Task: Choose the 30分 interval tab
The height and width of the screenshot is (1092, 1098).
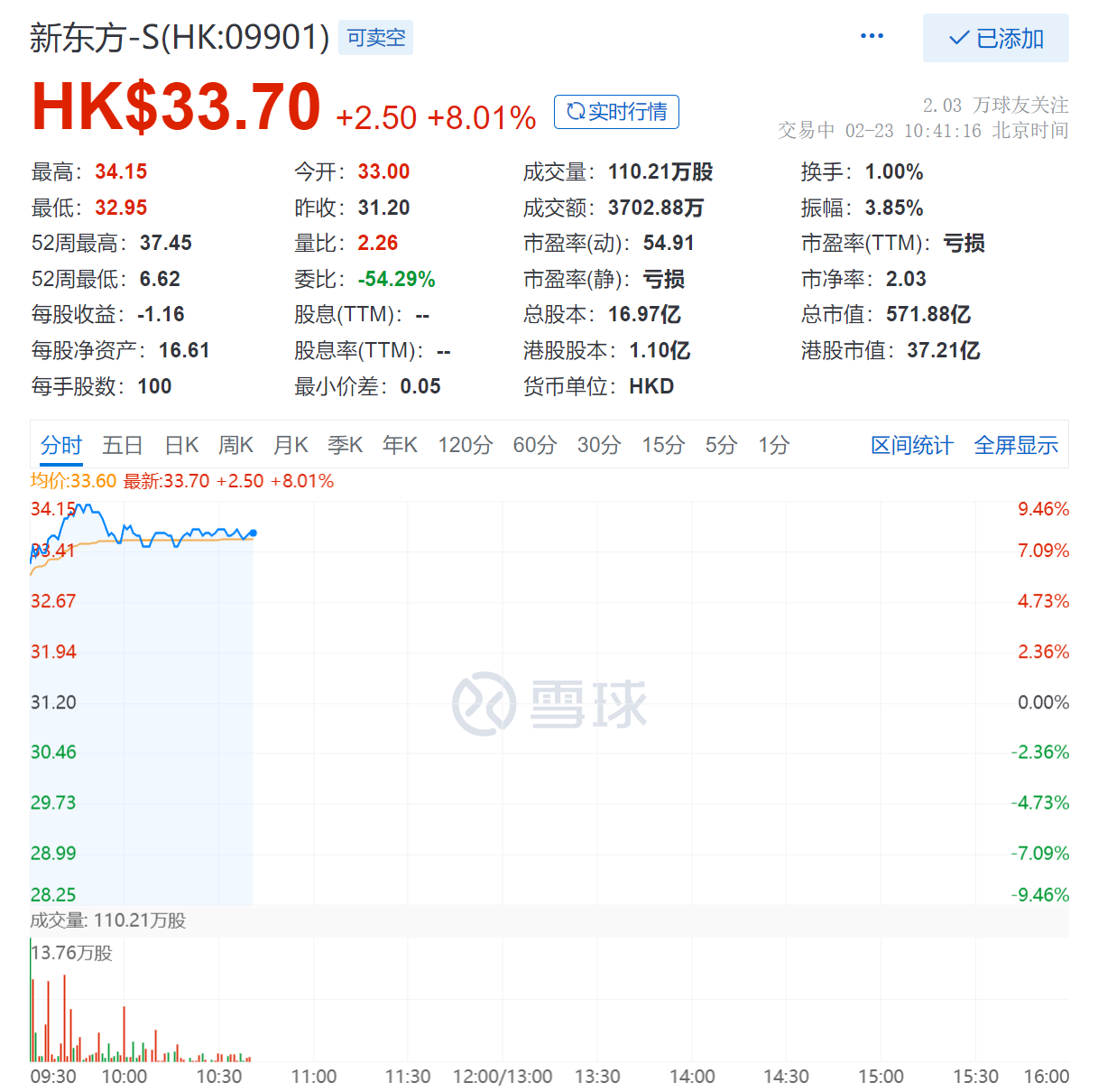Action: (599, 445)
